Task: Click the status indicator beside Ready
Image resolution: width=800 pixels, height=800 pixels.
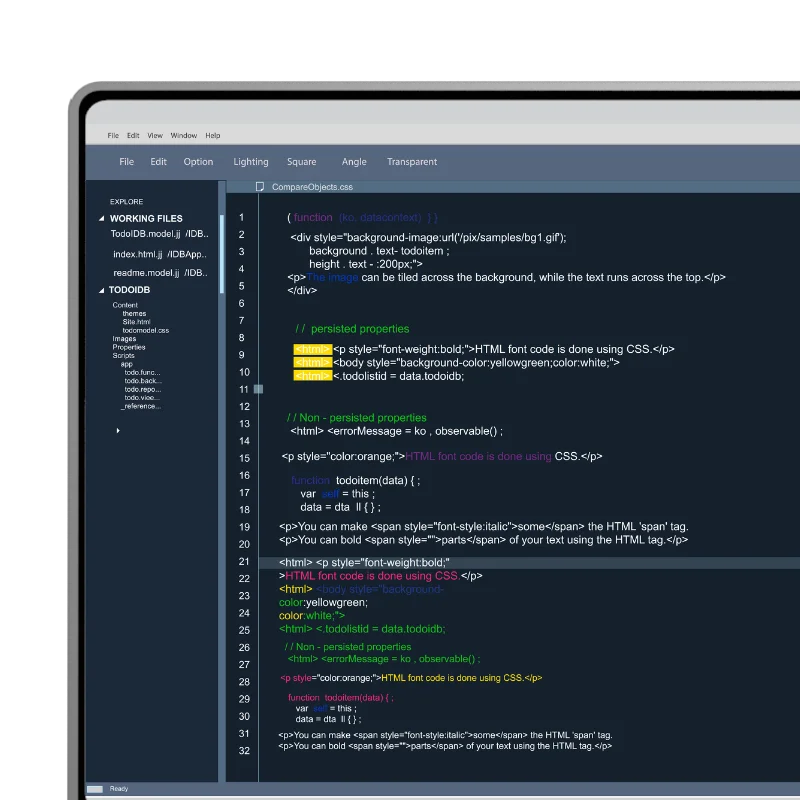Action: coord(95,789)
